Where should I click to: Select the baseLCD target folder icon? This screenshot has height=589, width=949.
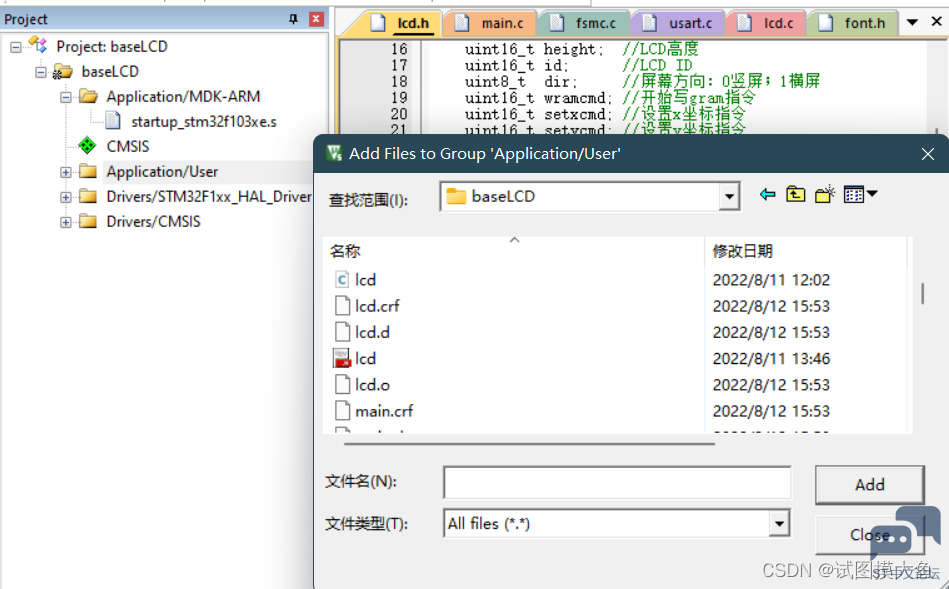[62, 71]
